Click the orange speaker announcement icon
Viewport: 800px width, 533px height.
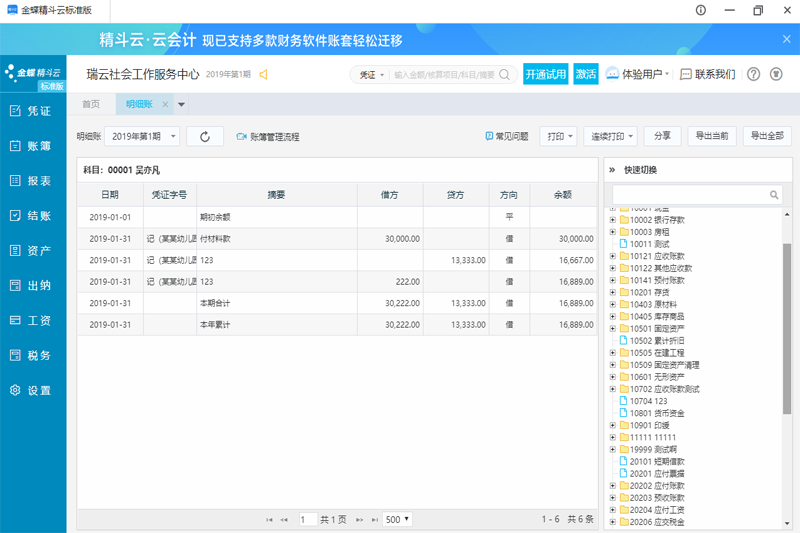(263, 75)
